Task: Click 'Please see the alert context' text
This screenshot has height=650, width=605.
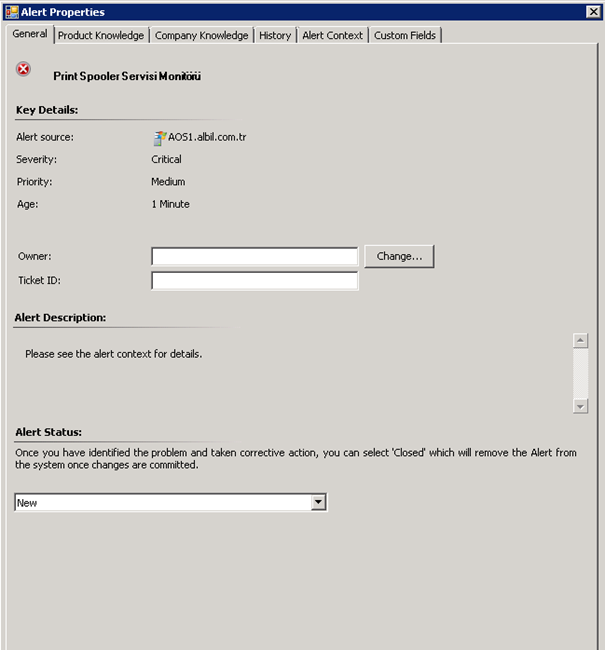Action: click(x=114, y=354)
